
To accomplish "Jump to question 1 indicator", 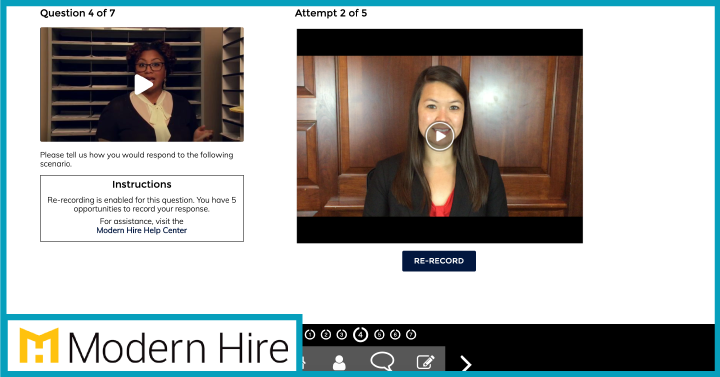I will click(x=310, y=335).
